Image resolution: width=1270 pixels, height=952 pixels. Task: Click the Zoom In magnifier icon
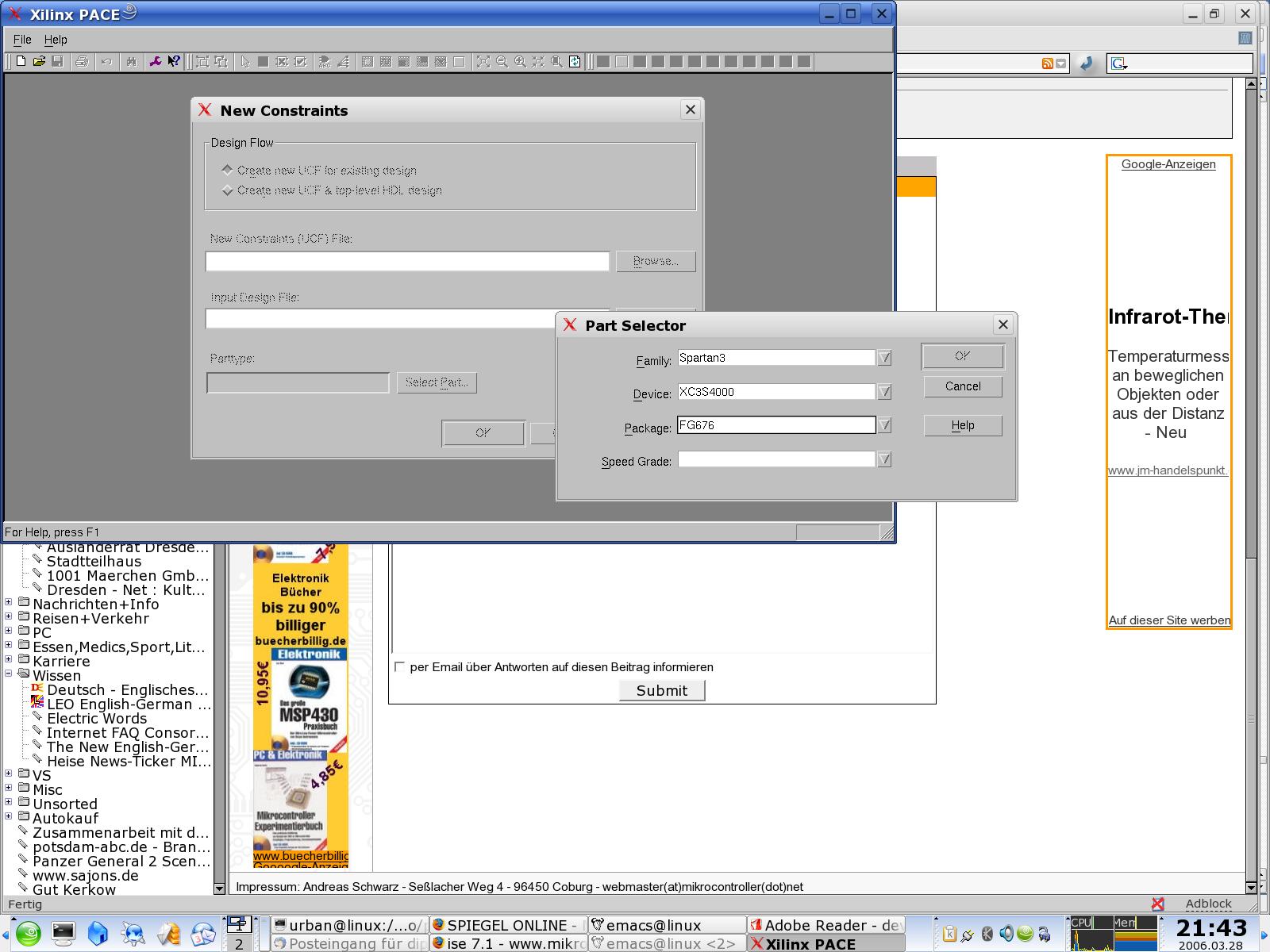pos(520,61)
